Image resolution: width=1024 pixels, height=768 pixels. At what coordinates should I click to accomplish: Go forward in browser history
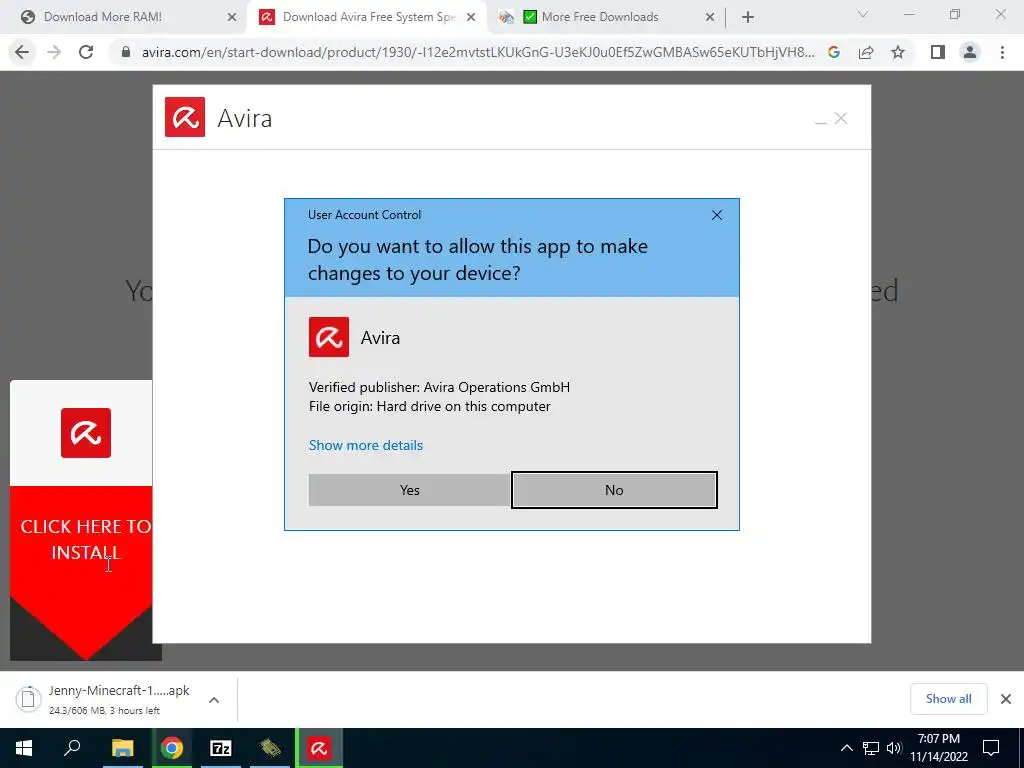pos(54,52)
